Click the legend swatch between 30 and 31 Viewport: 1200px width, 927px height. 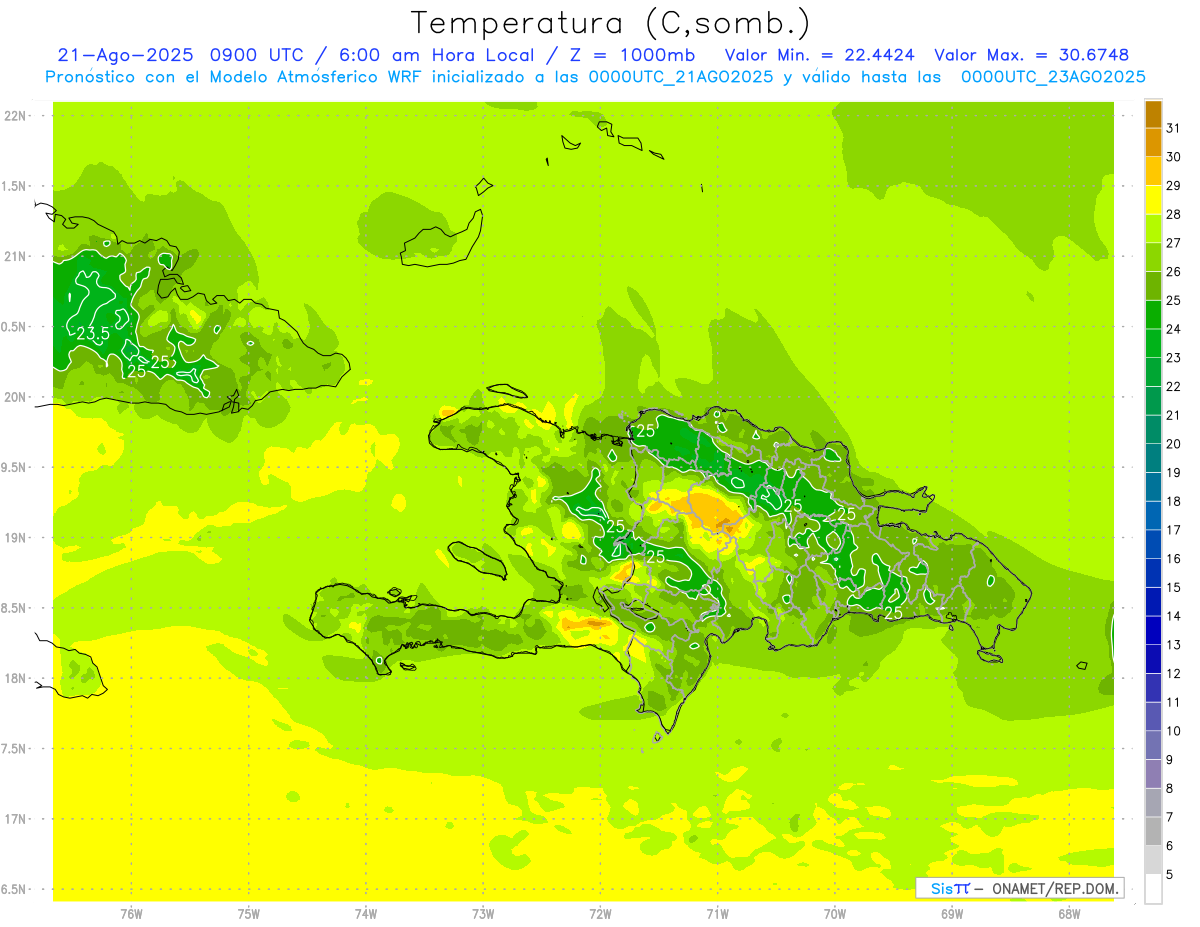tap(1153, 142)
